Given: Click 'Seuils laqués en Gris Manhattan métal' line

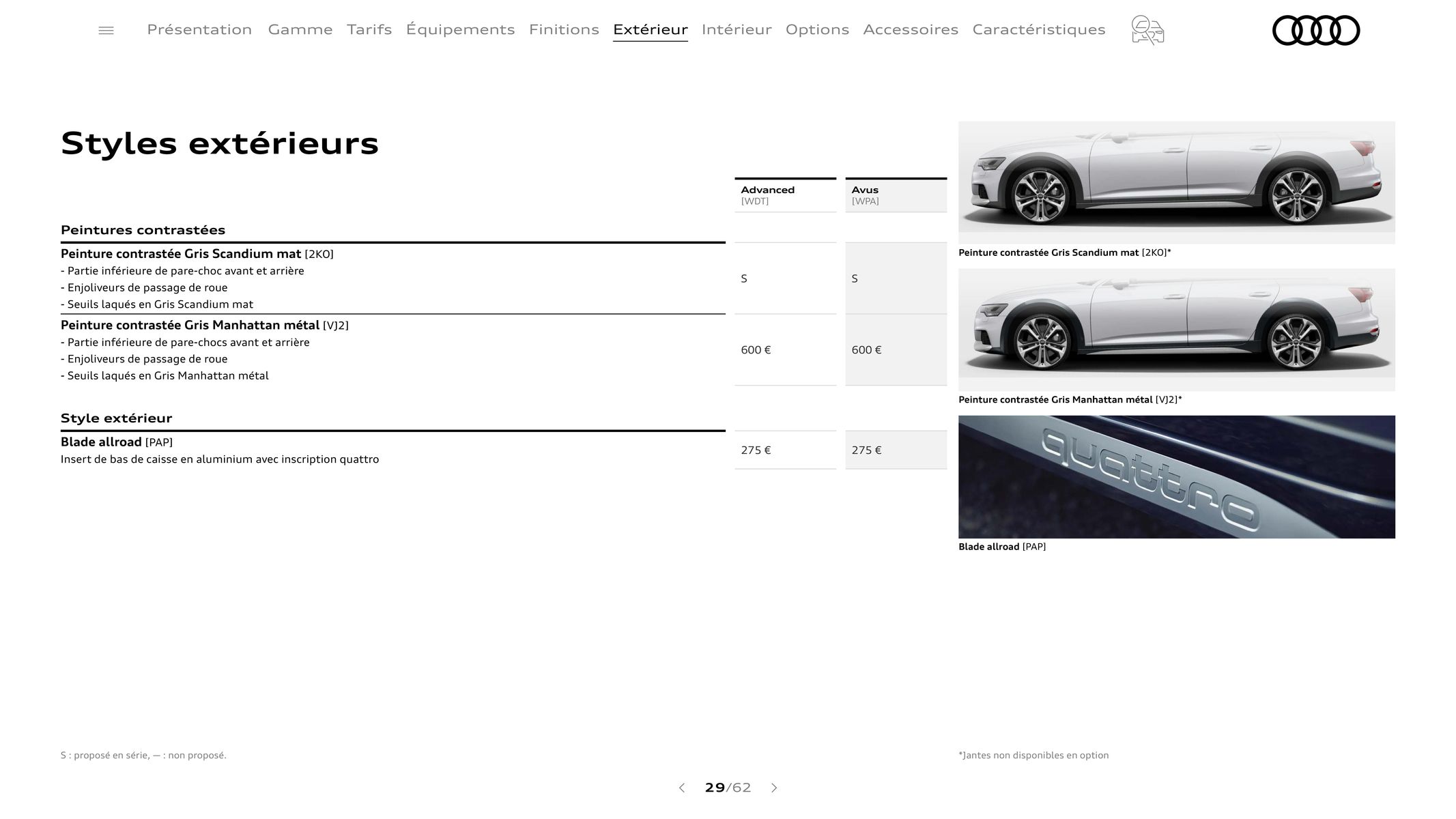Looking at the screenshot, I should [165, 376].
